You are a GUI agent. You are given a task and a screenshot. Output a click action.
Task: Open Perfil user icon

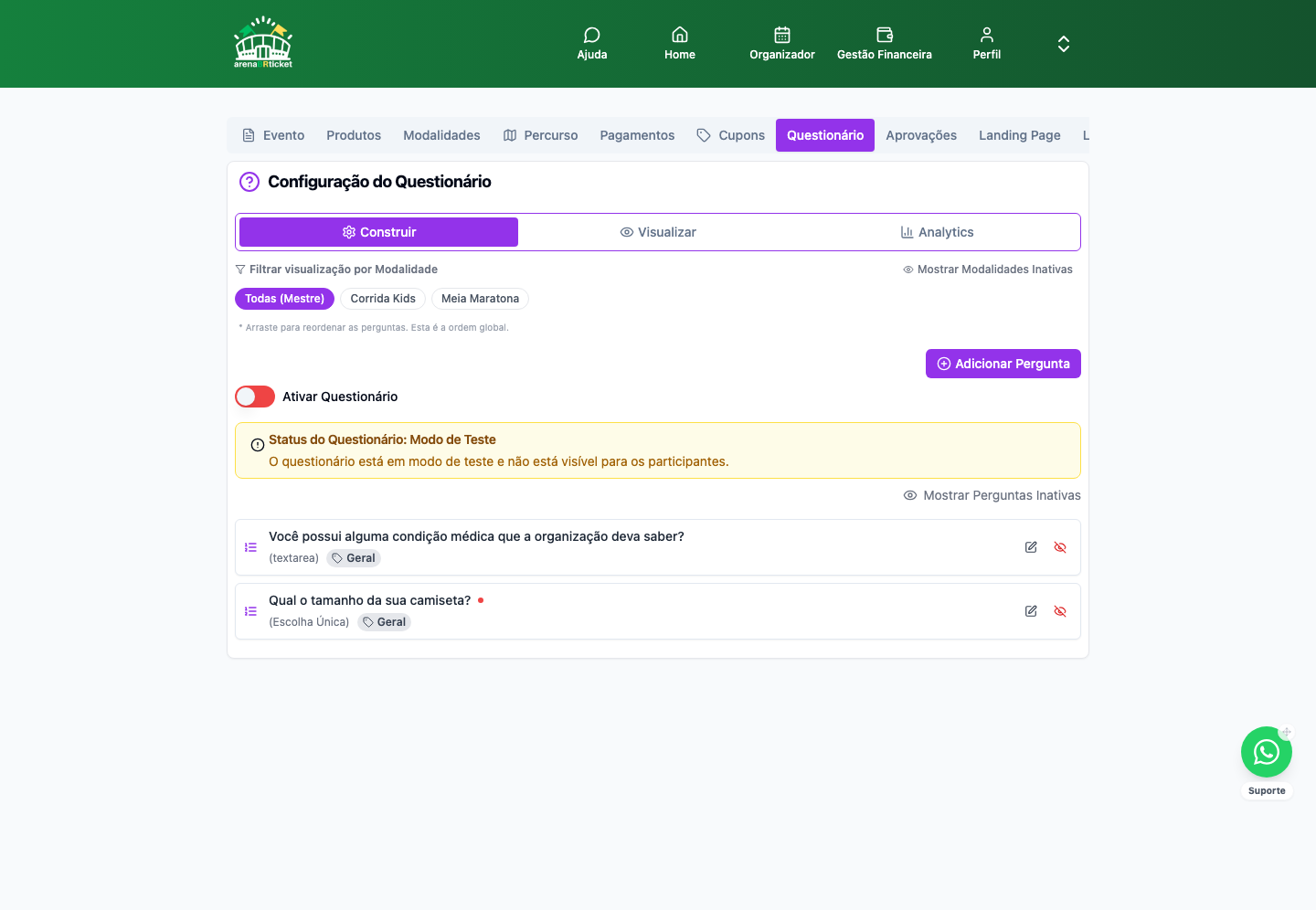pyautogui.click(x=987, y=35)
